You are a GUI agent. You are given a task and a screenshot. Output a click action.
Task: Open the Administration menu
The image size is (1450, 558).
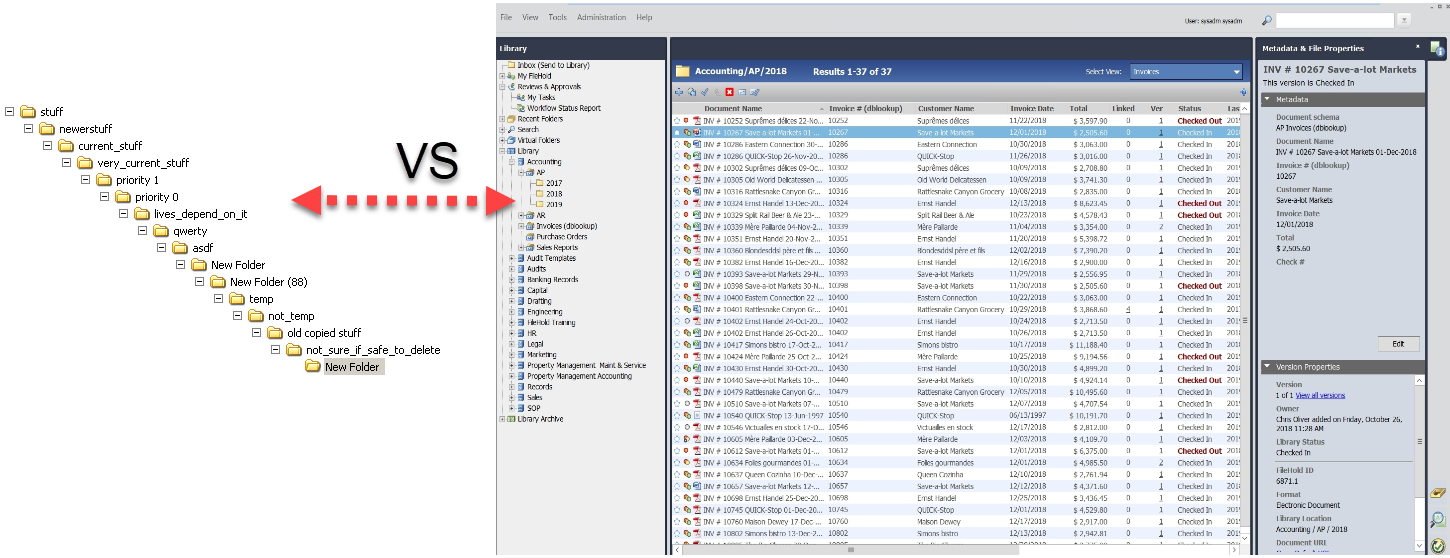[x=601, y=18]
